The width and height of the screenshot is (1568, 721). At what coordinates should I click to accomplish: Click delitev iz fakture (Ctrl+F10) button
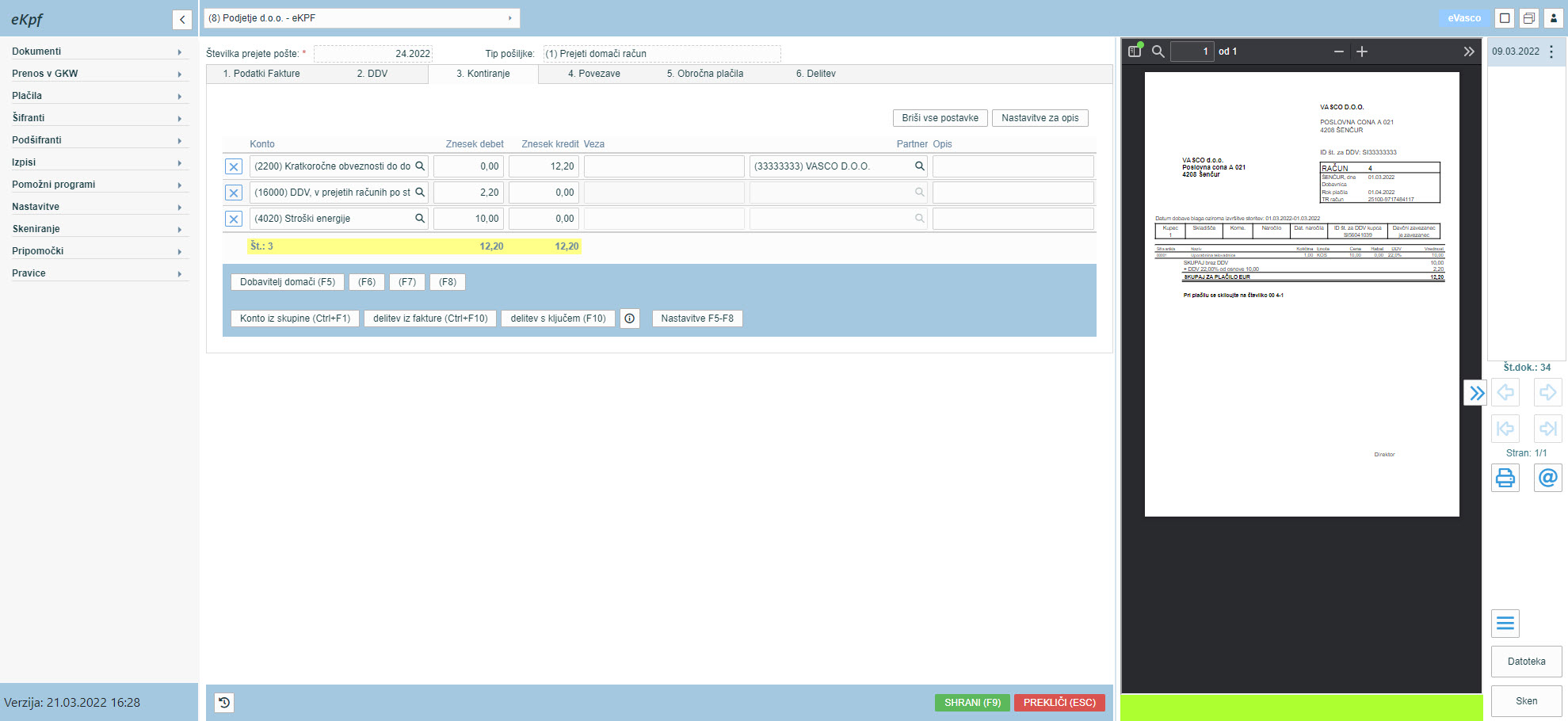[x=430, y=319]
